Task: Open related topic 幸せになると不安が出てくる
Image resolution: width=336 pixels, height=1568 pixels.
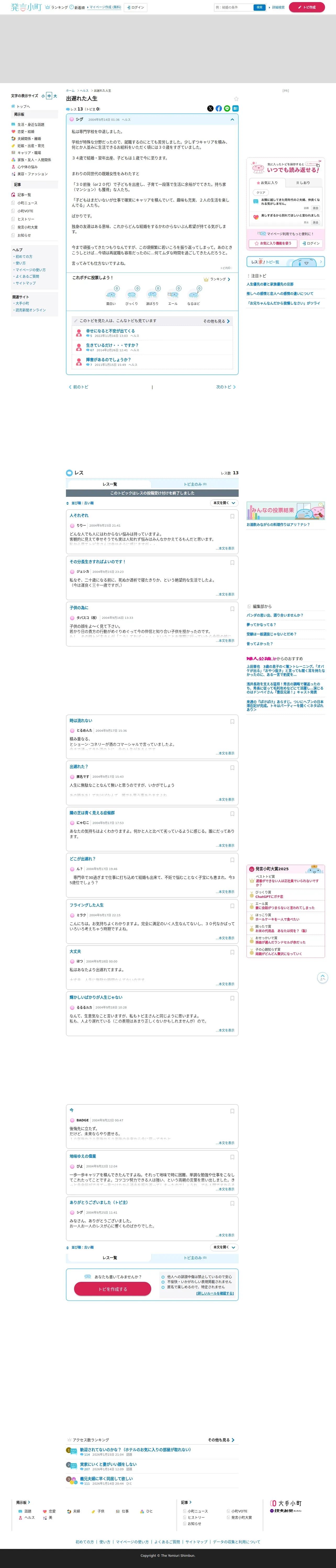Action: 110,331
